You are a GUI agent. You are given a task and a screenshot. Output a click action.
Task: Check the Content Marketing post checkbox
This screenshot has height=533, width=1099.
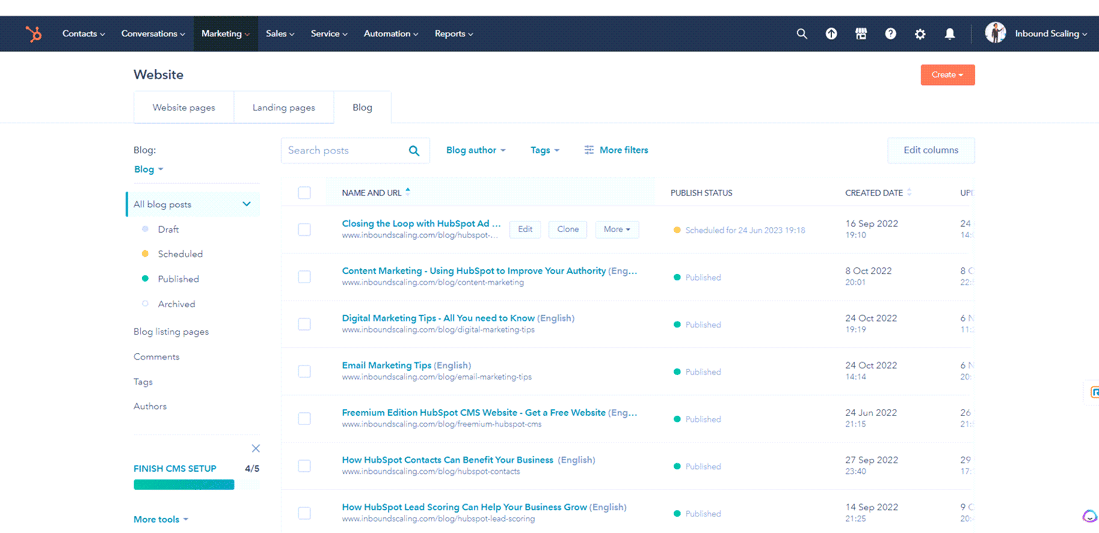tap(304, 277)
